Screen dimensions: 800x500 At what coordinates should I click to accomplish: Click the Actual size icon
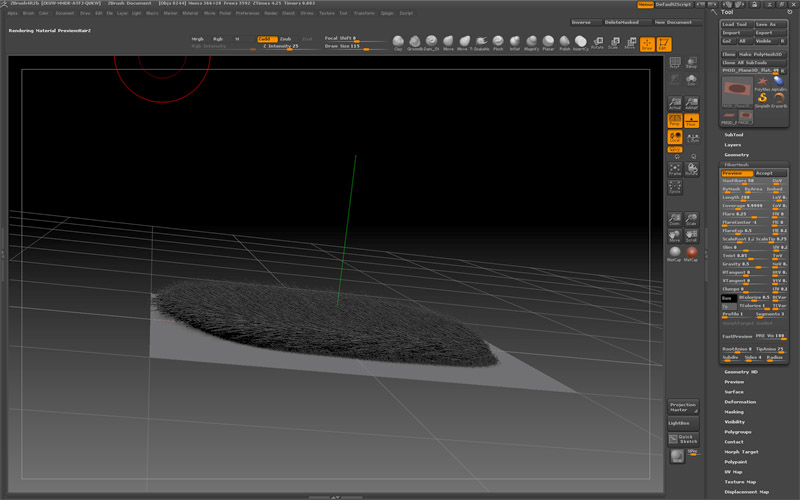[x=675, y=103]
